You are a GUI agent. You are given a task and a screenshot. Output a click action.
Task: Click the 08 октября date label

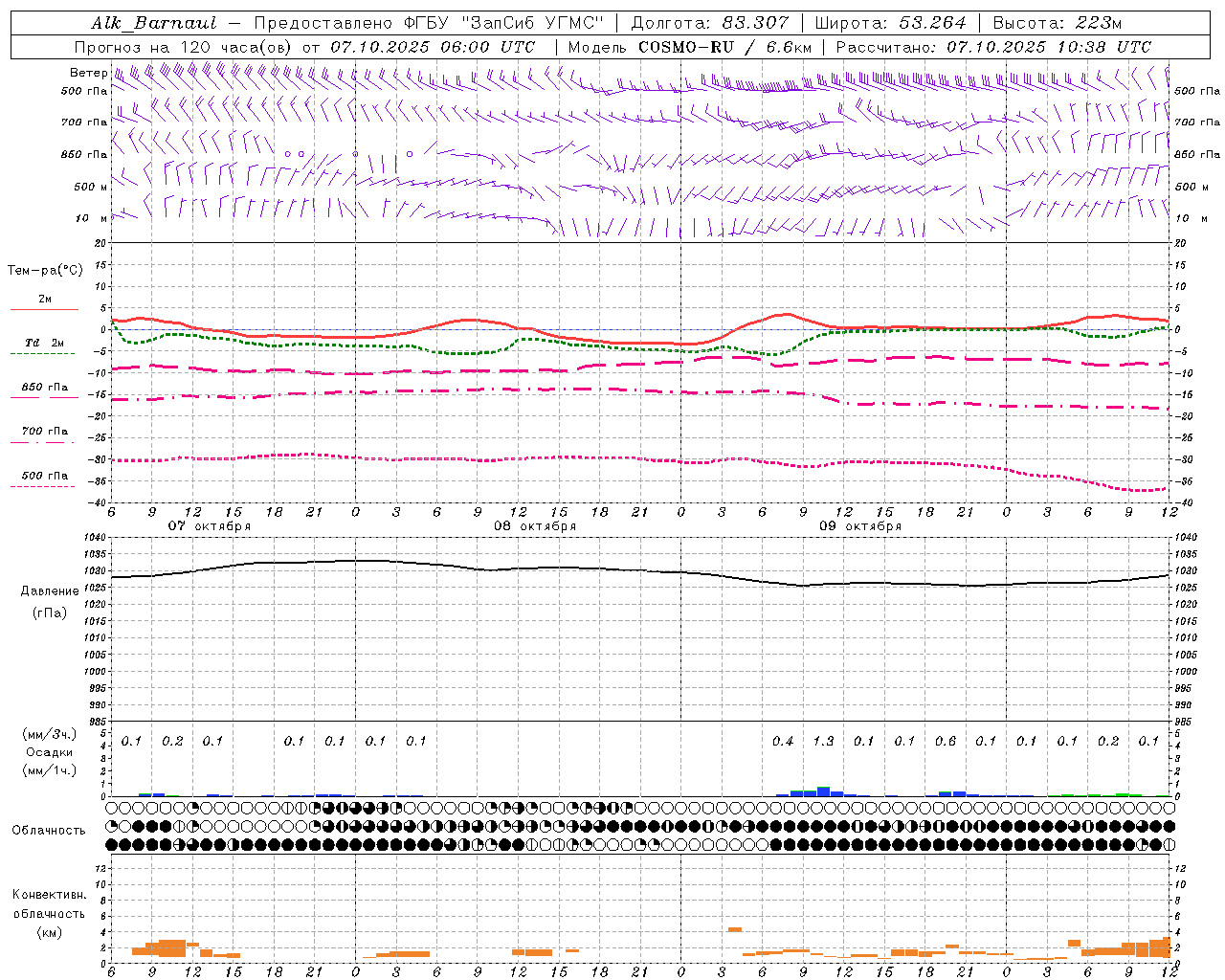[x=535, y=525]
